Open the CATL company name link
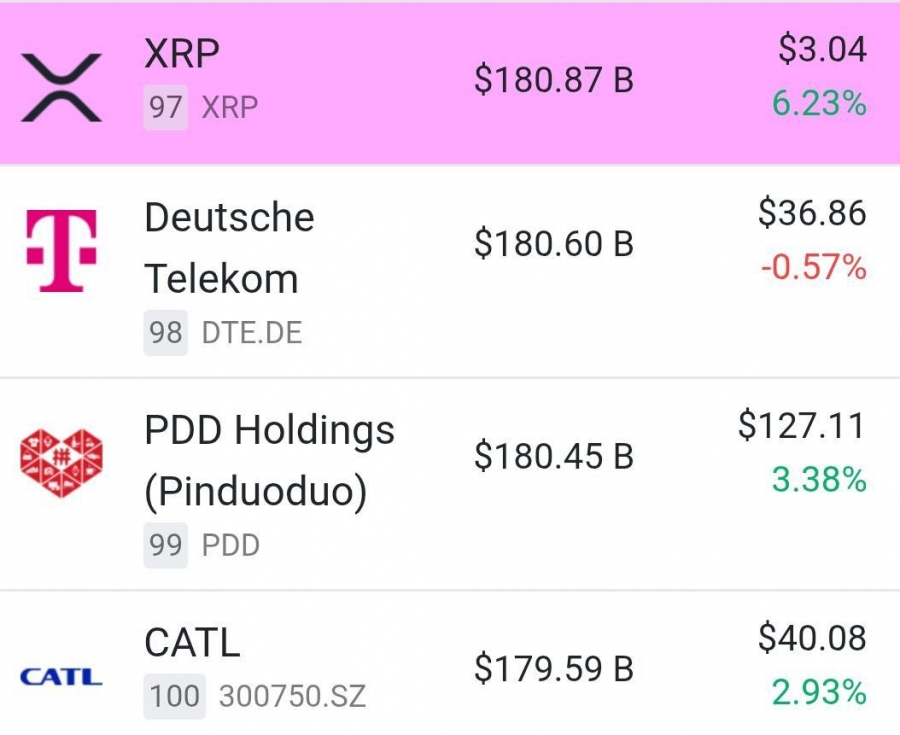Viewport: 900px width, 735px height. (192, 643)
